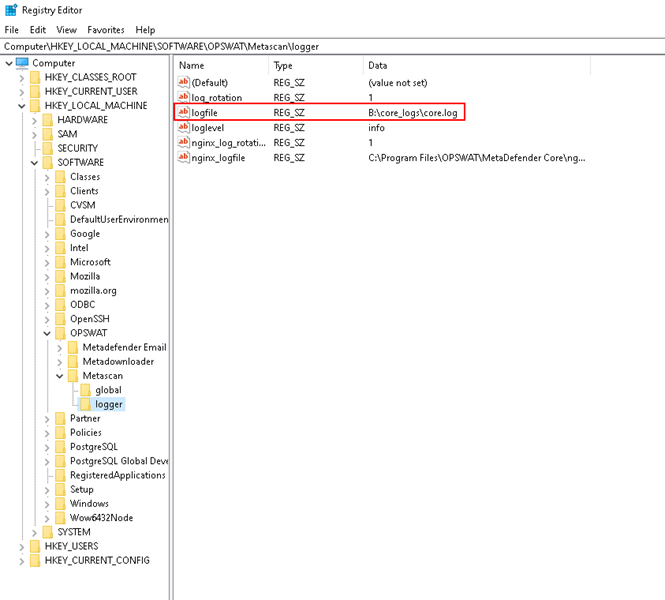Open the Favorites menu
The width and height of the screenshot is (665, 600).
106,30
